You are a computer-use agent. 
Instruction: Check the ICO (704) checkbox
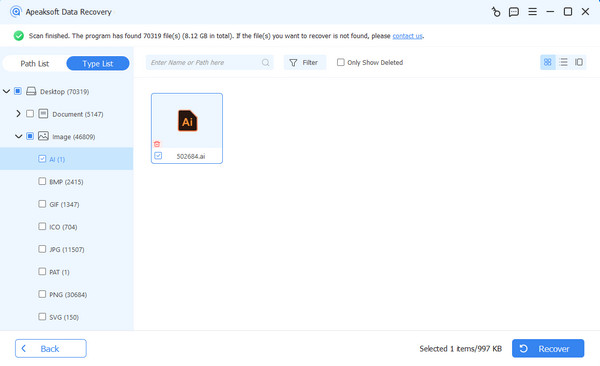(42, 226)
